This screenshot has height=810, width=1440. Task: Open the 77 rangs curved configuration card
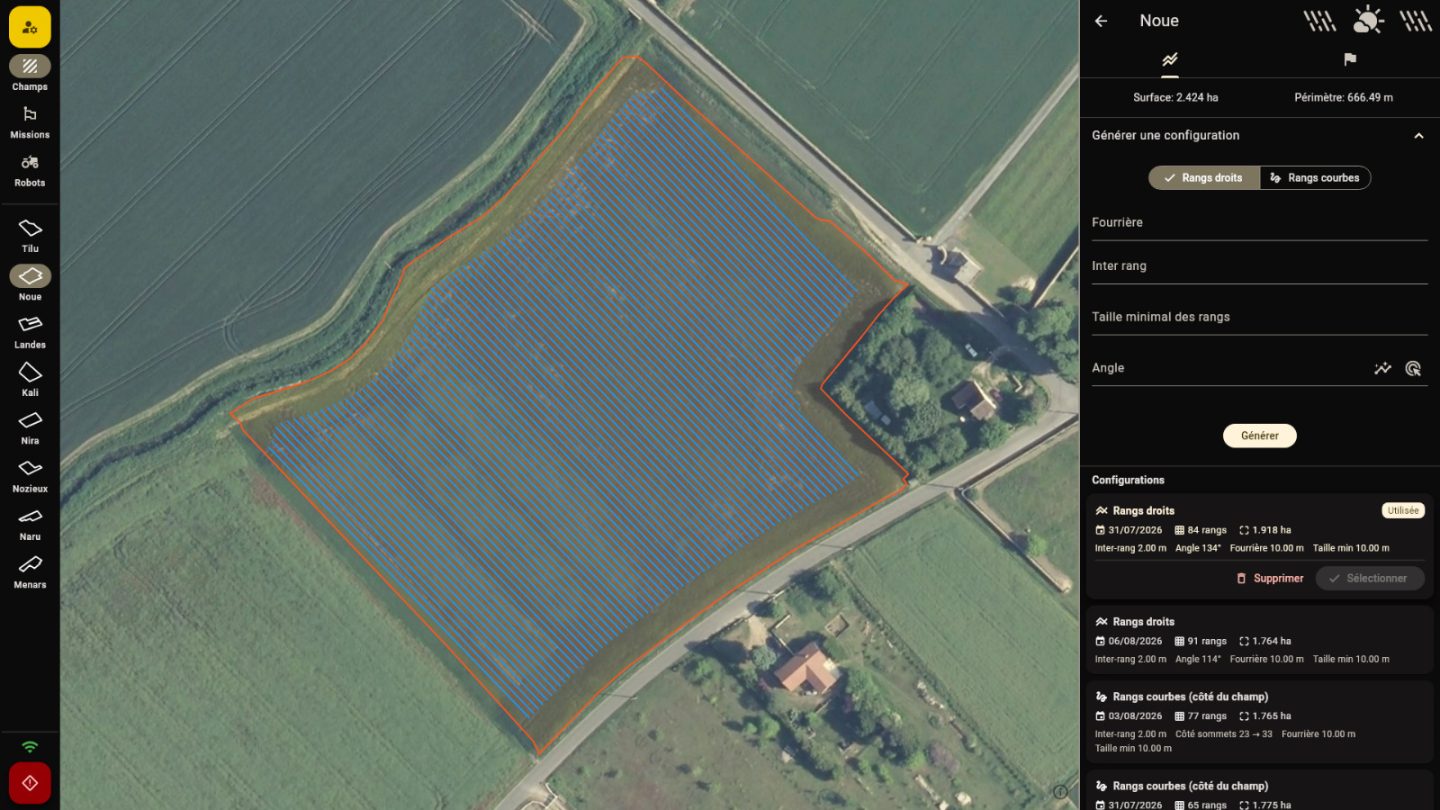click(x=1260, y=722)
